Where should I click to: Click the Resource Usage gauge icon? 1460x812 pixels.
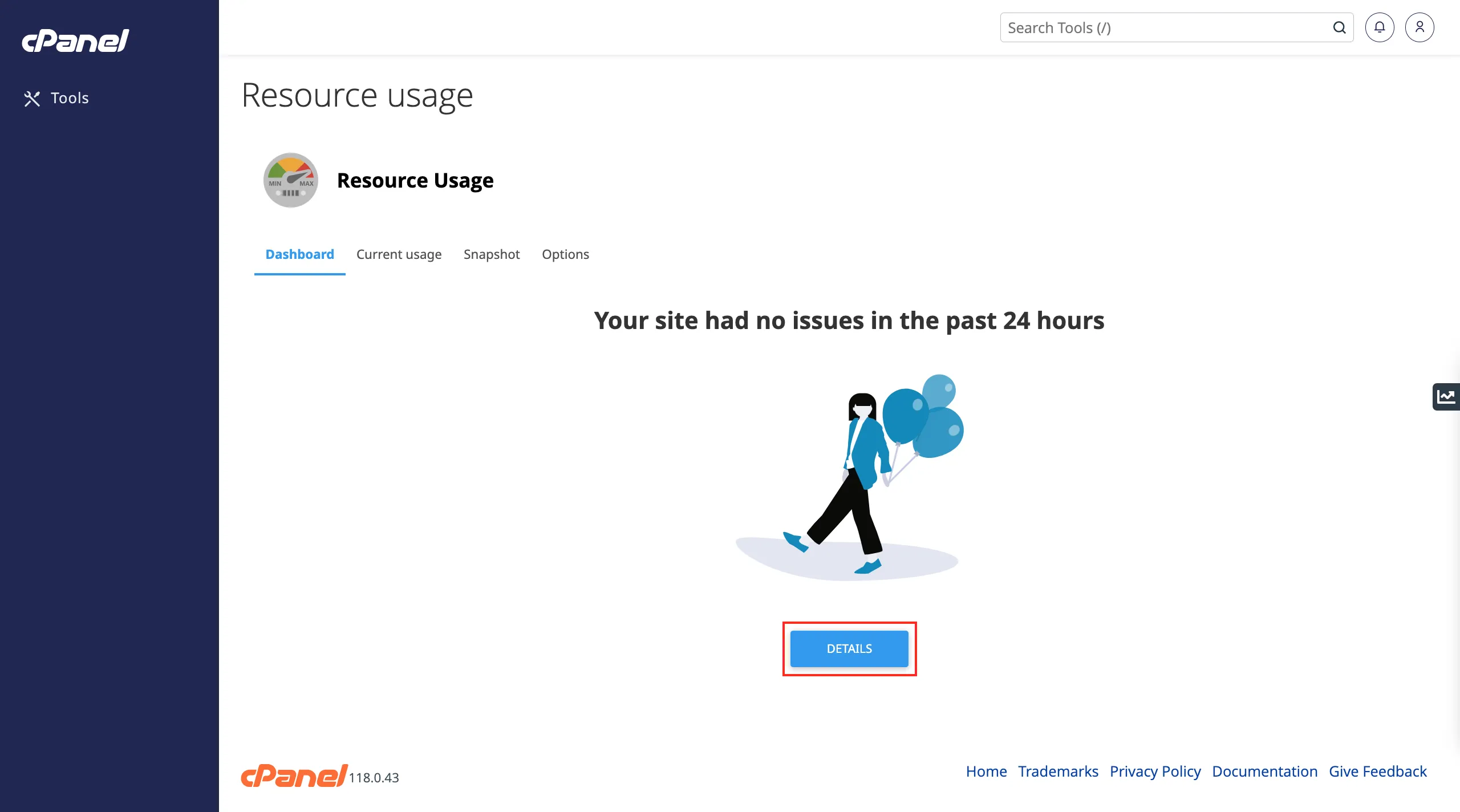tap(291, 180)
